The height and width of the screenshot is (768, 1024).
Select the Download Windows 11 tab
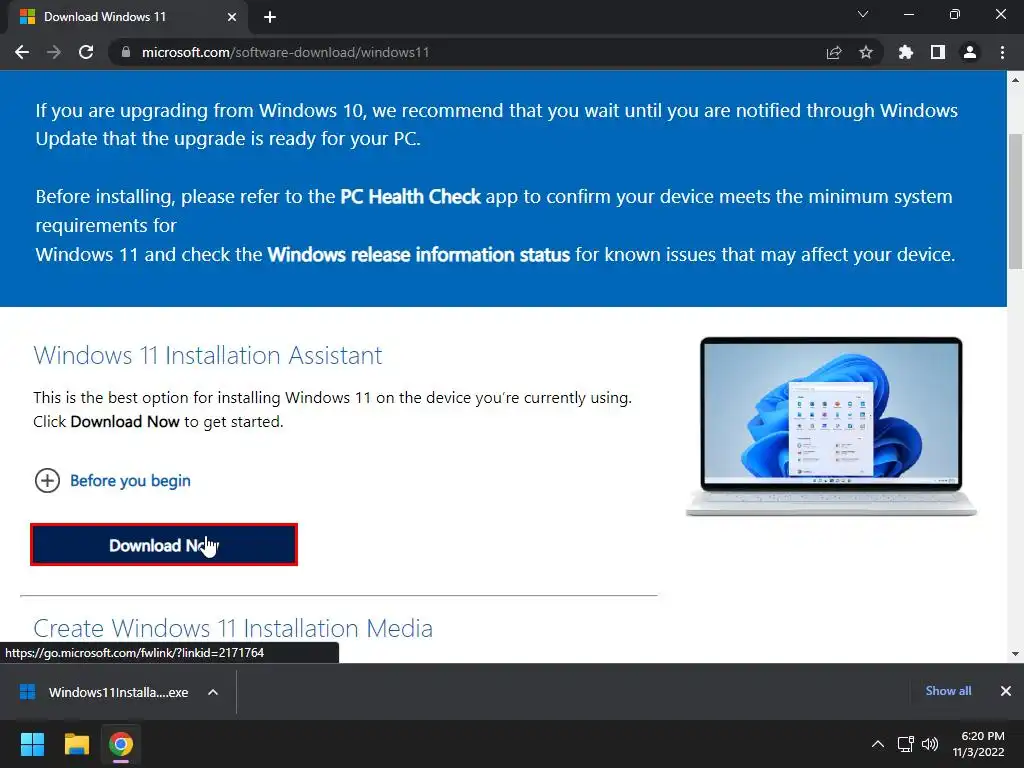tap(127, 17)
